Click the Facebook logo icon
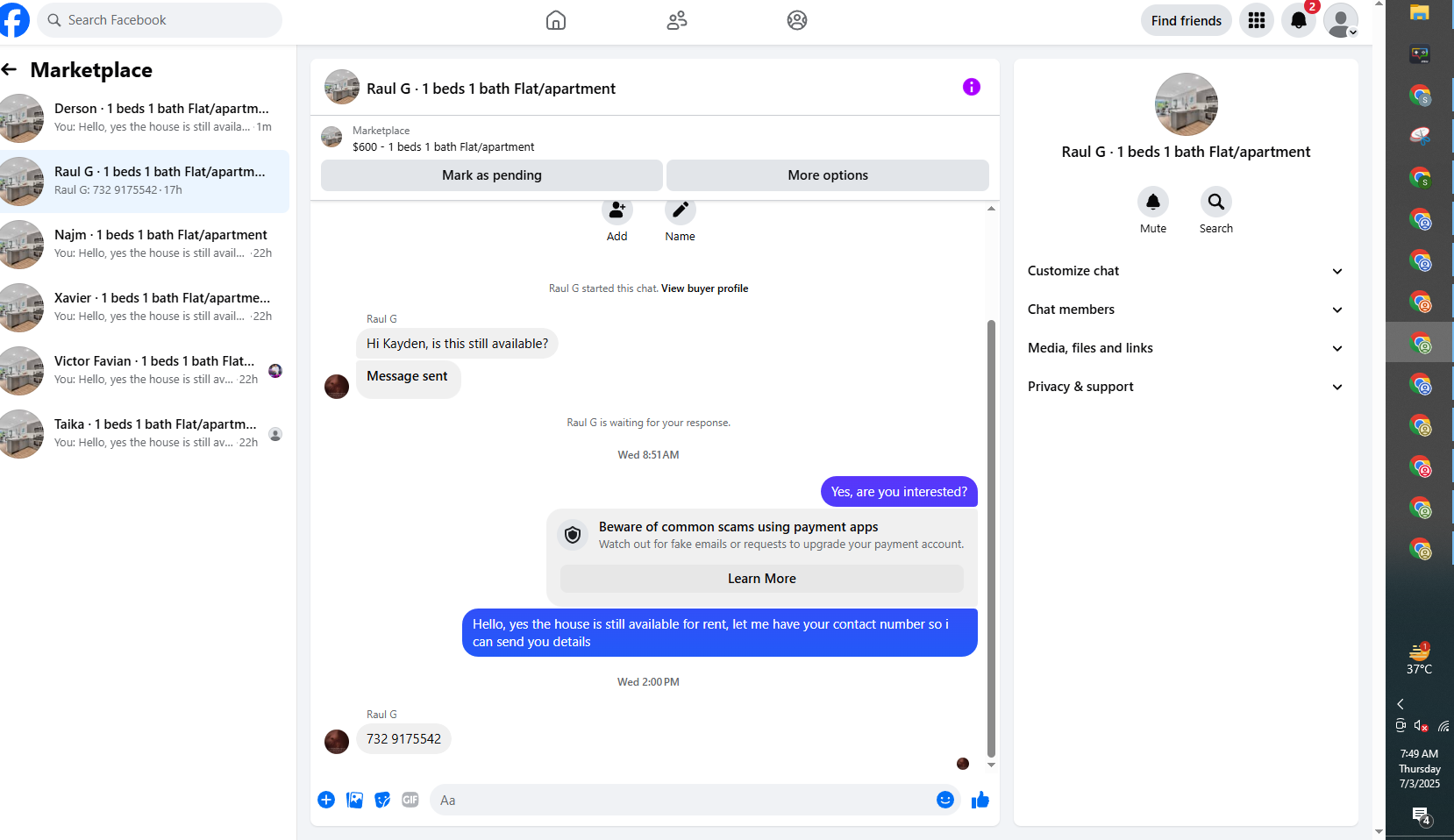The width and height of the screenshot is (1454, 840). coord(13,19)
